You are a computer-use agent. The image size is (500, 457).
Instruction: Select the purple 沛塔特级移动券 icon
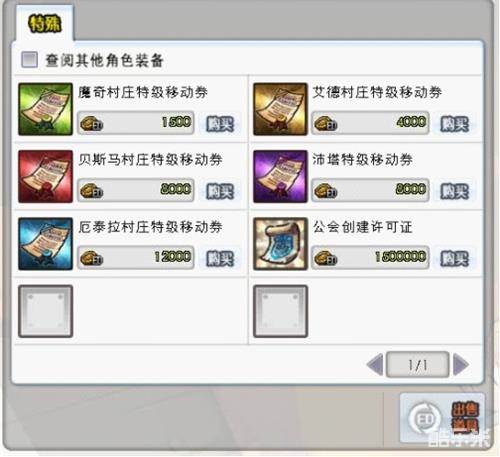point(280,176)
